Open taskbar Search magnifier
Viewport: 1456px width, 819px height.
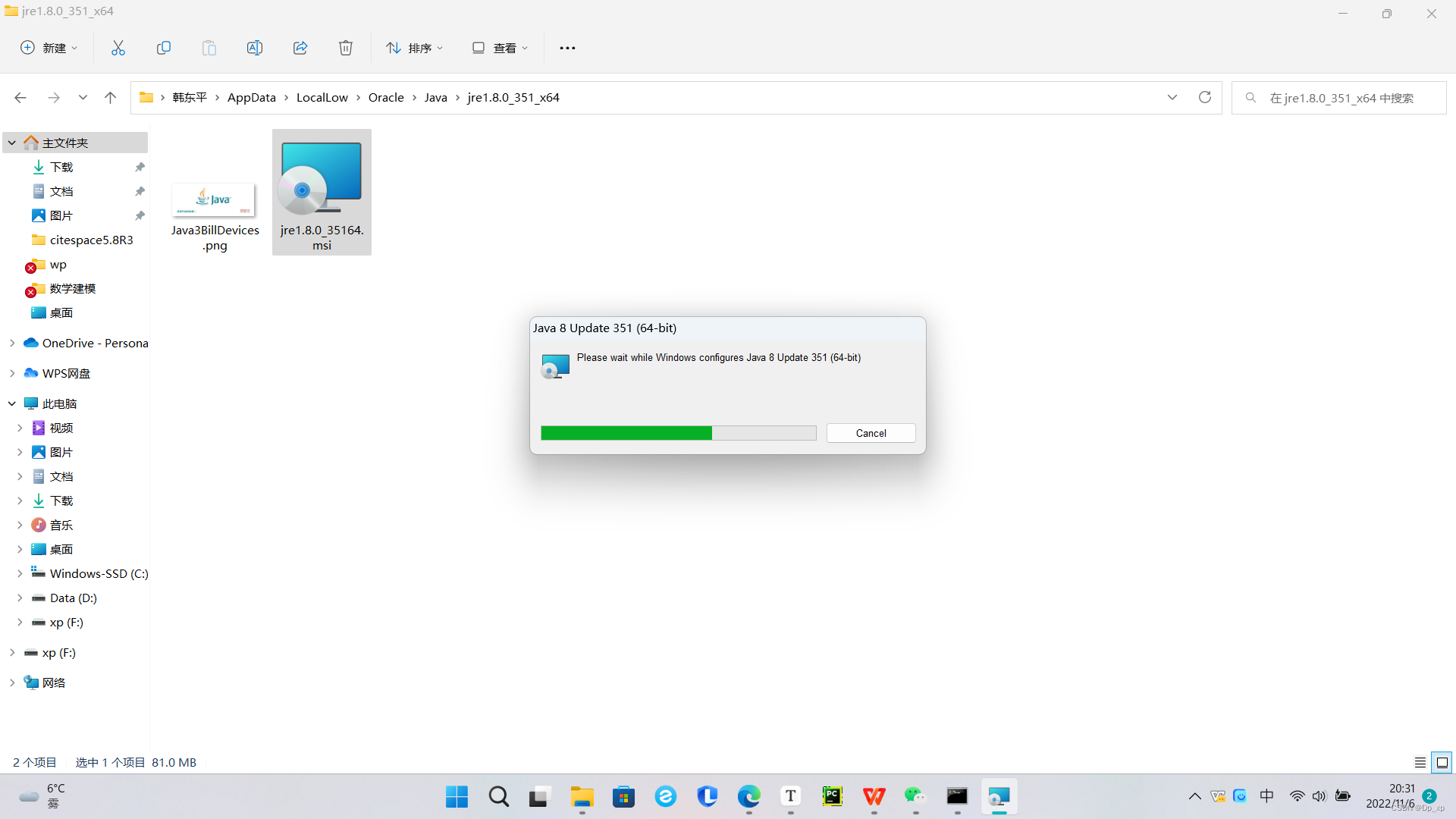pos(498,796)
